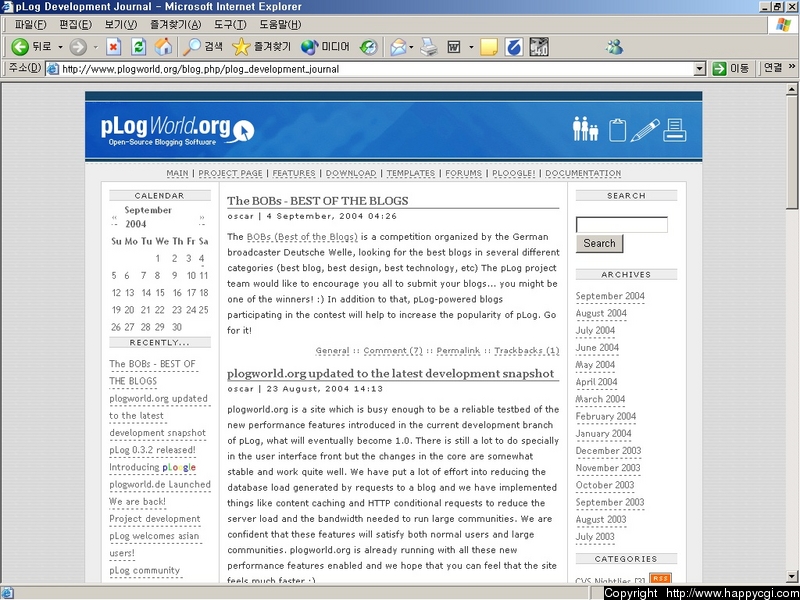The width and height of the screenshot is (800, 600).
Task: Expand the Back button history dropdown
Action: click(60, 47)
